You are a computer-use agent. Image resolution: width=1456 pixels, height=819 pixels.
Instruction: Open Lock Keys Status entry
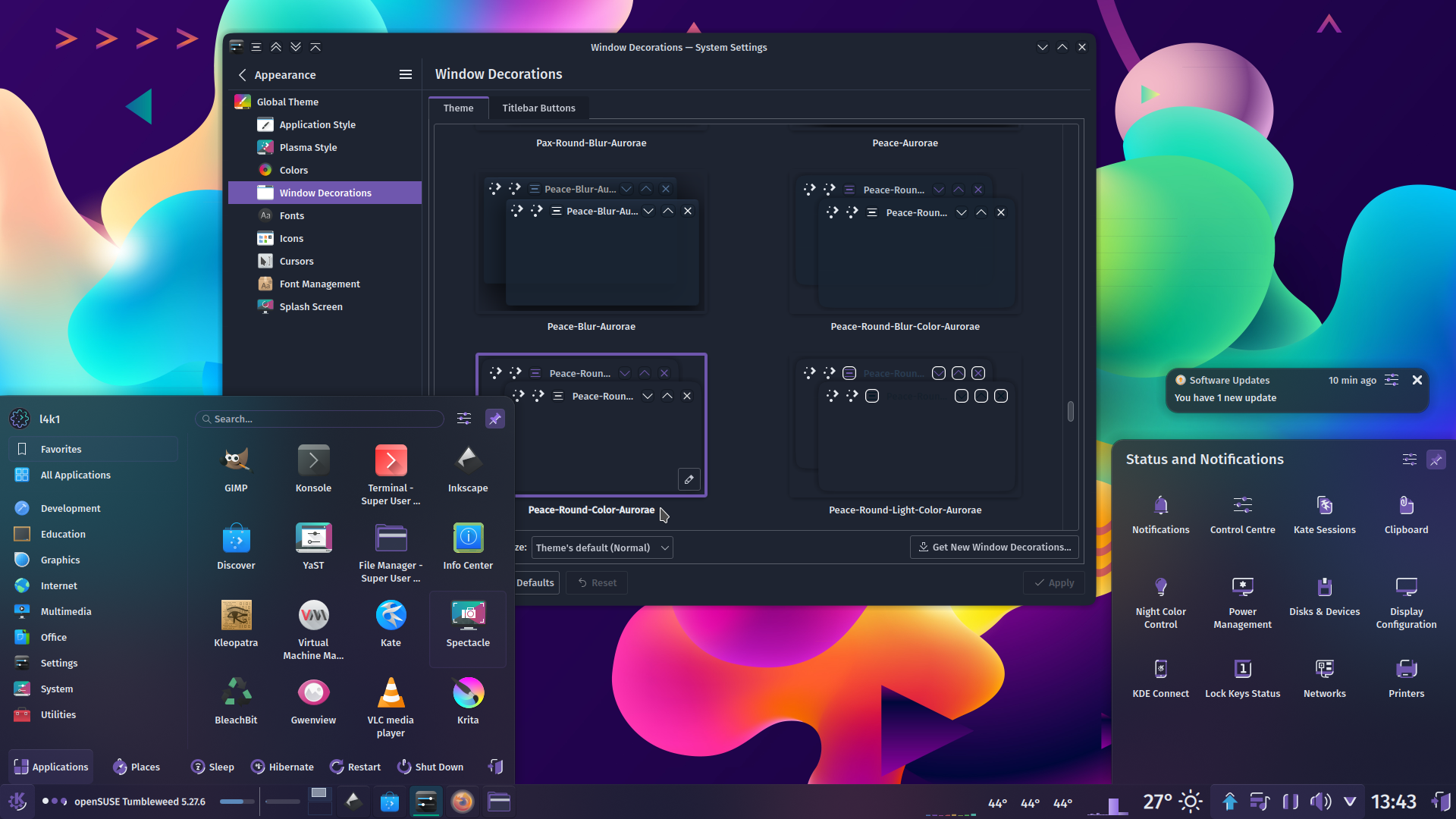1242,678
